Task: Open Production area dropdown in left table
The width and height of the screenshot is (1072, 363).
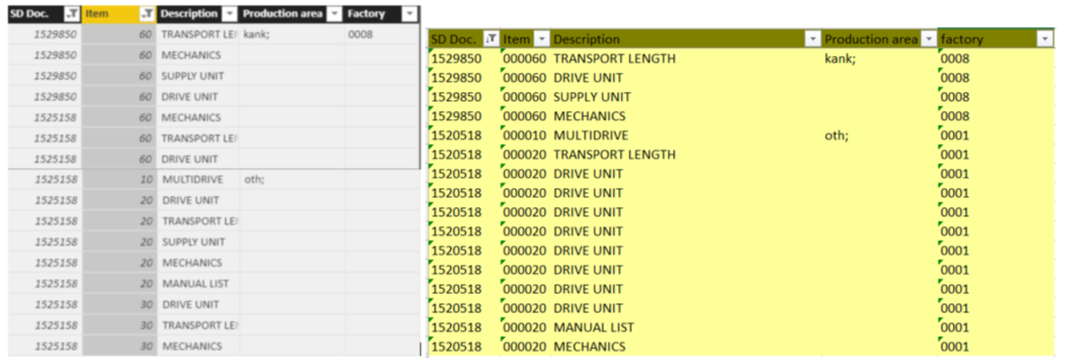Action: pos(334,14)
